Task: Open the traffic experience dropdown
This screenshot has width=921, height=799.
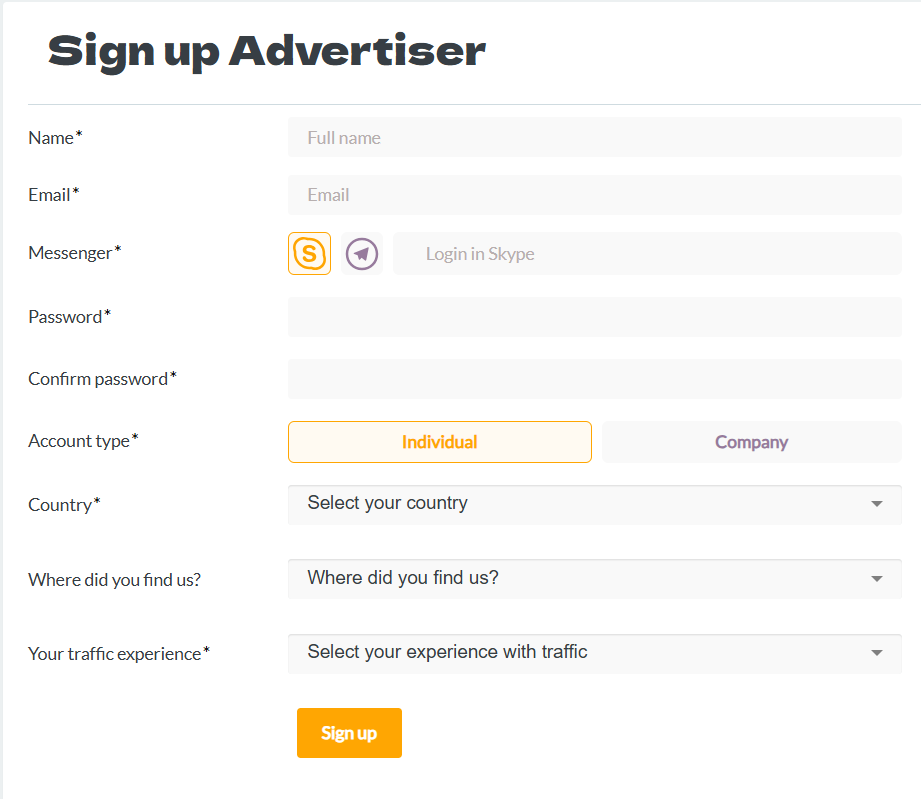Action: coord(595,653)
